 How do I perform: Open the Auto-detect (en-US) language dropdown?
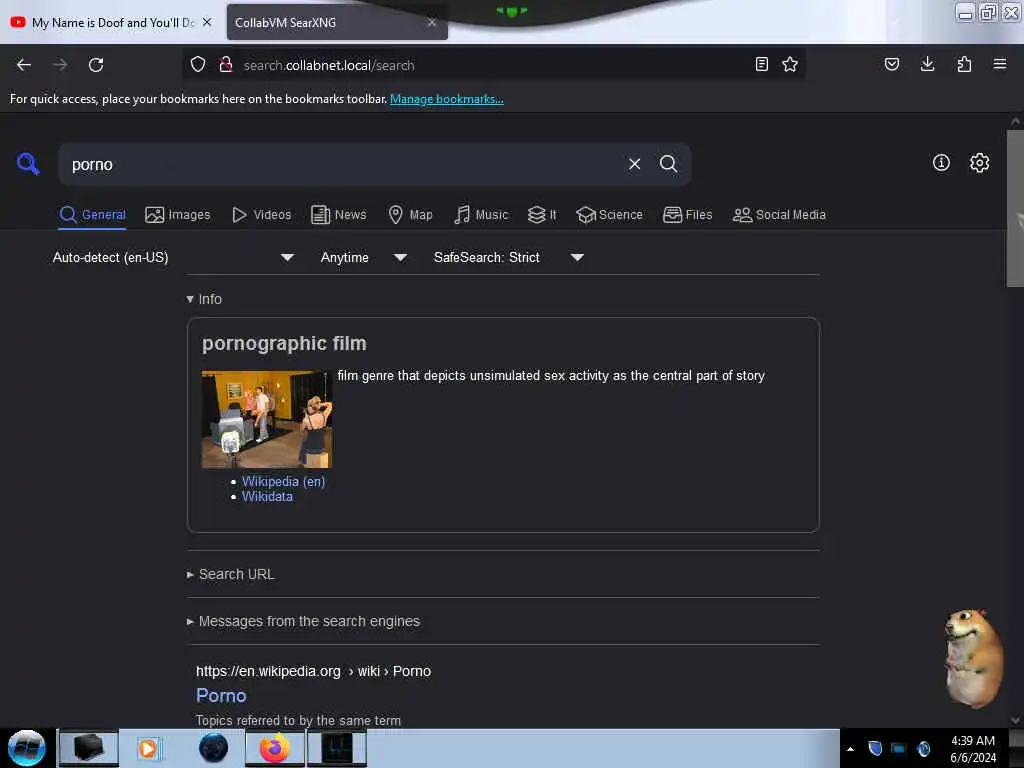point(173,257)
